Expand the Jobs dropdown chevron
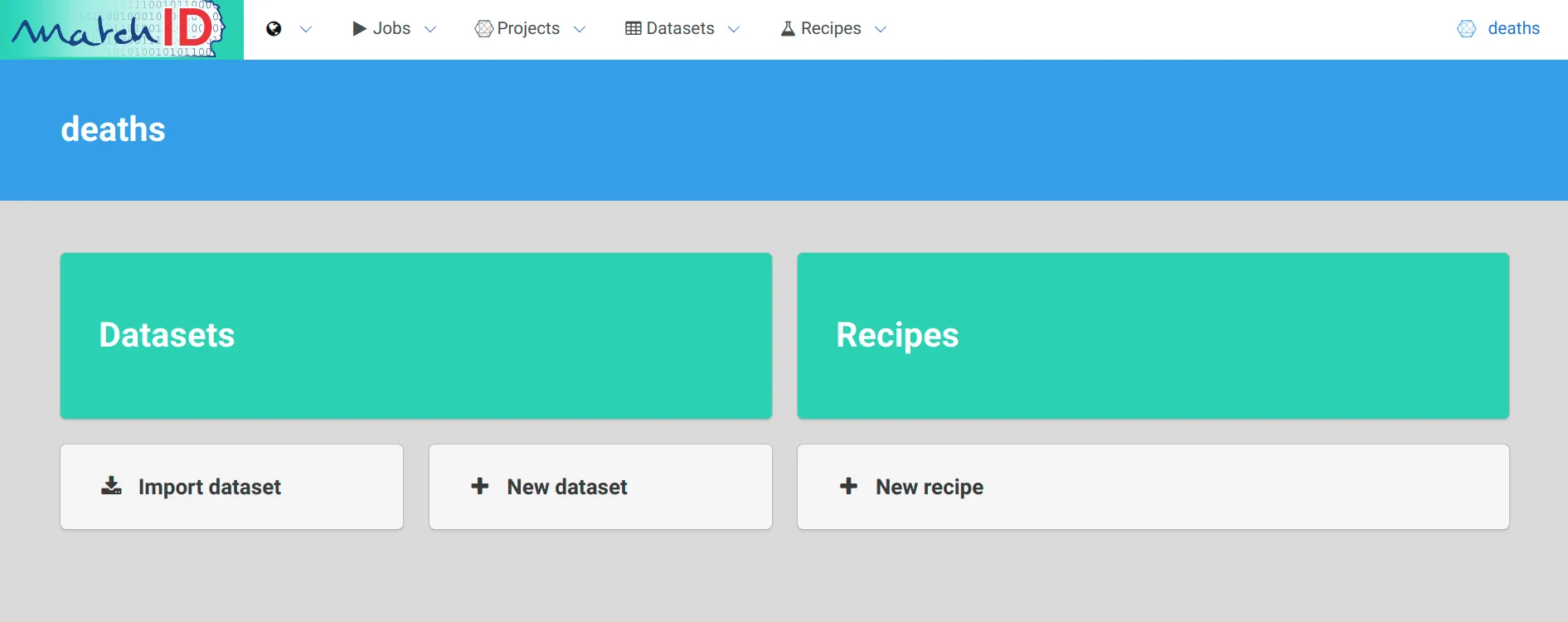 [430, 29]
